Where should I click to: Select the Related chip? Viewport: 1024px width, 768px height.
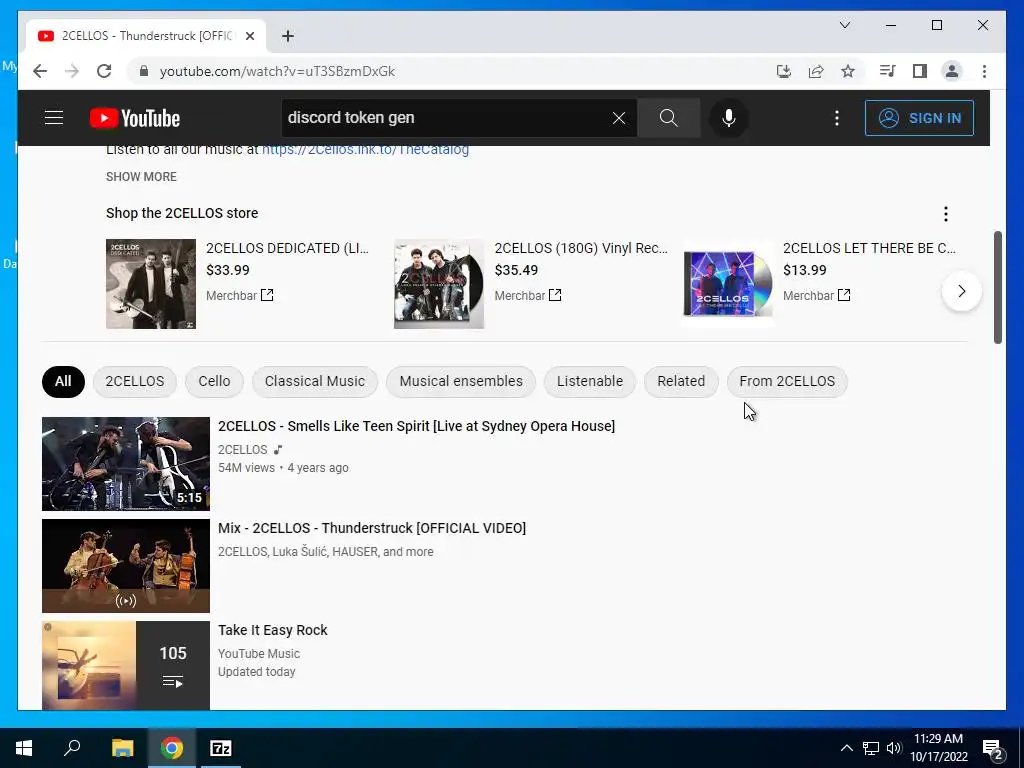(681, 381)
